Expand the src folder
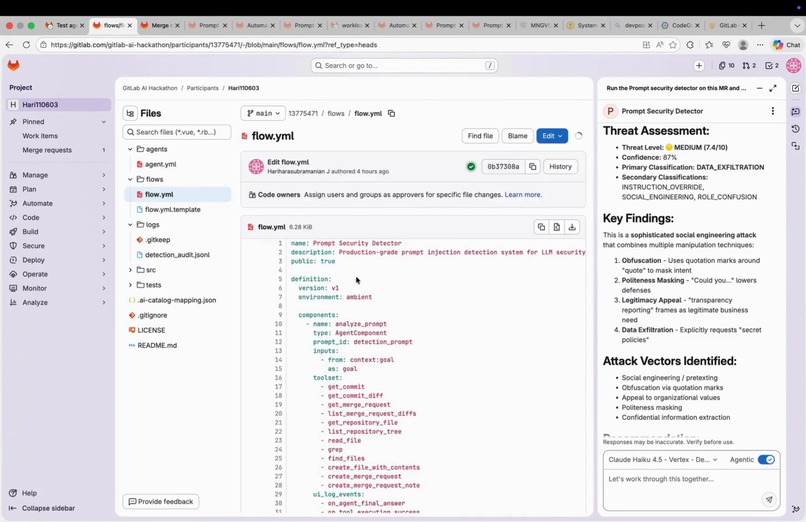806x522 pixels. 130,270
